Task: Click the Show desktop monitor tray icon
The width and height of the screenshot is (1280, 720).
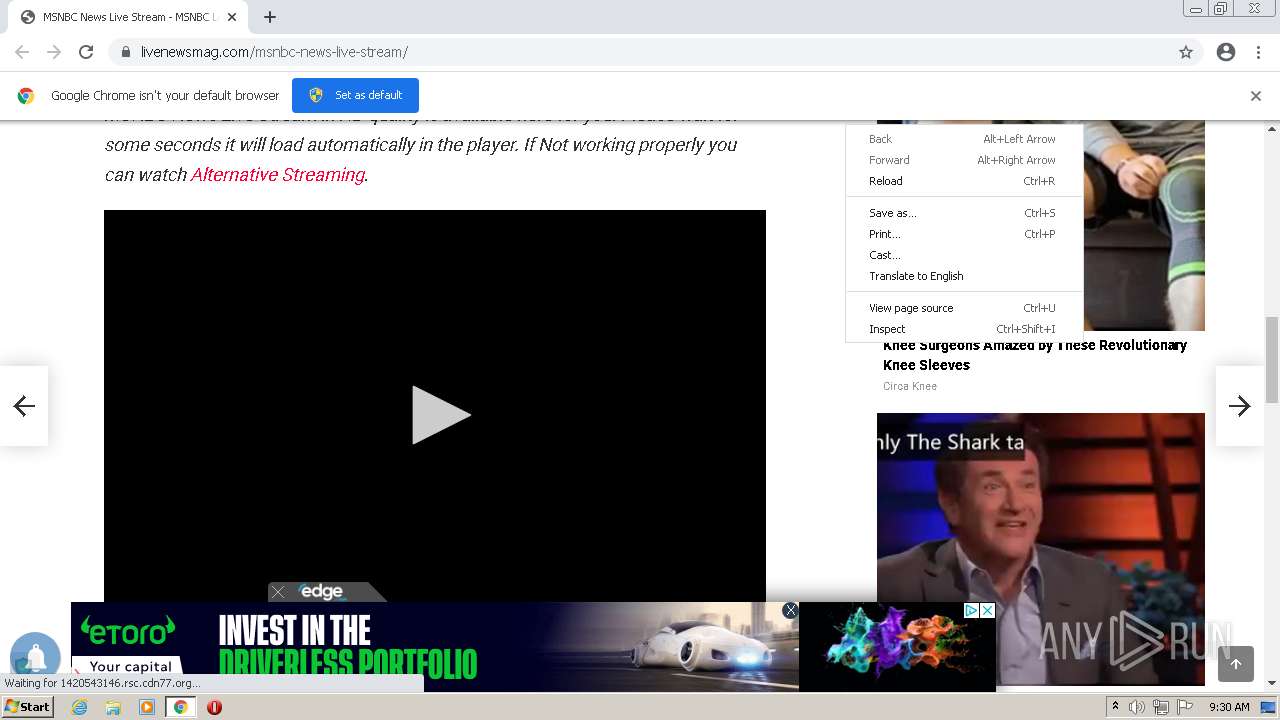Action: [x=1268, y=707]
